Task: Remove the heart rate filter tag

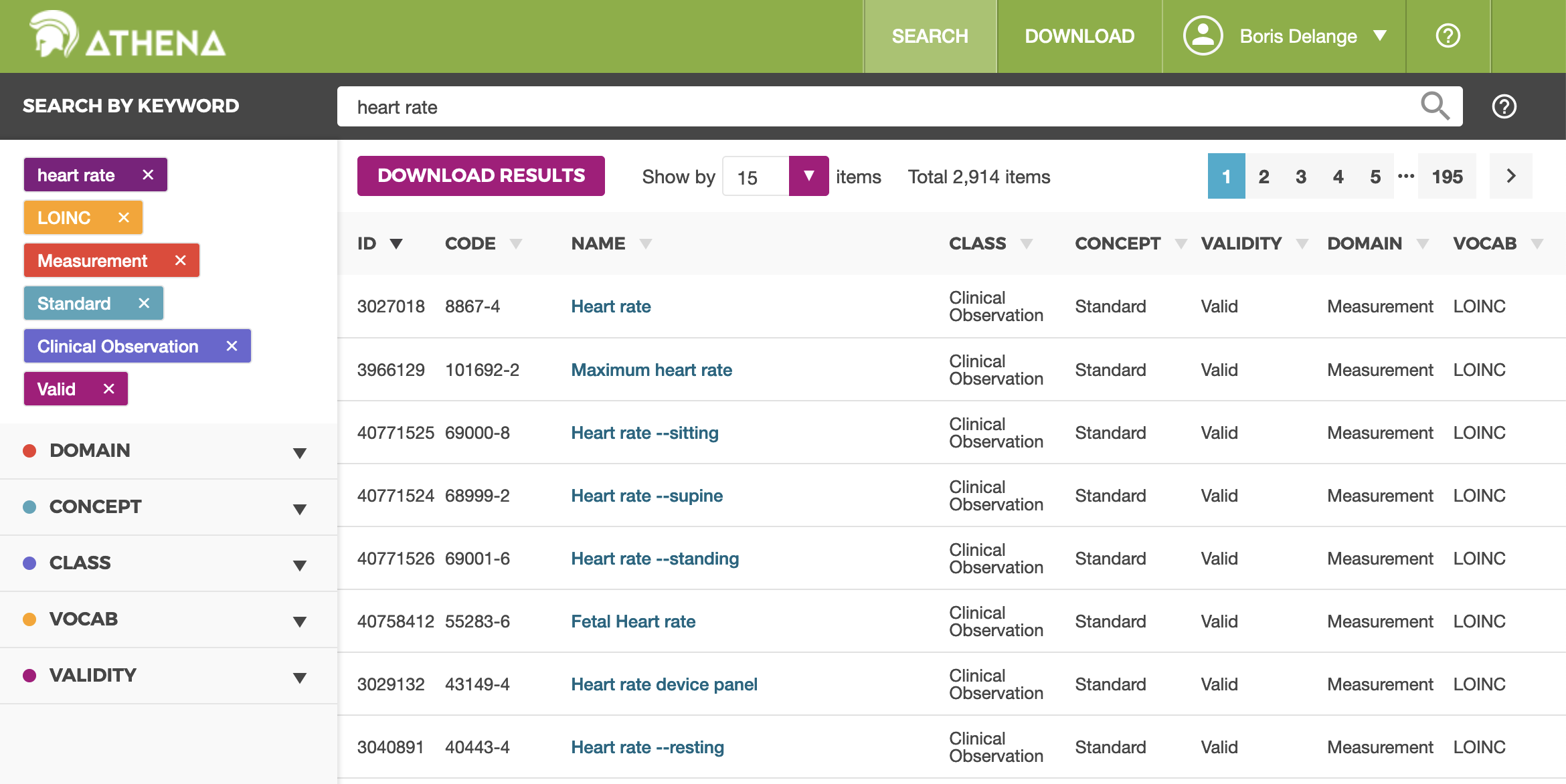Action: click(148, 175)
